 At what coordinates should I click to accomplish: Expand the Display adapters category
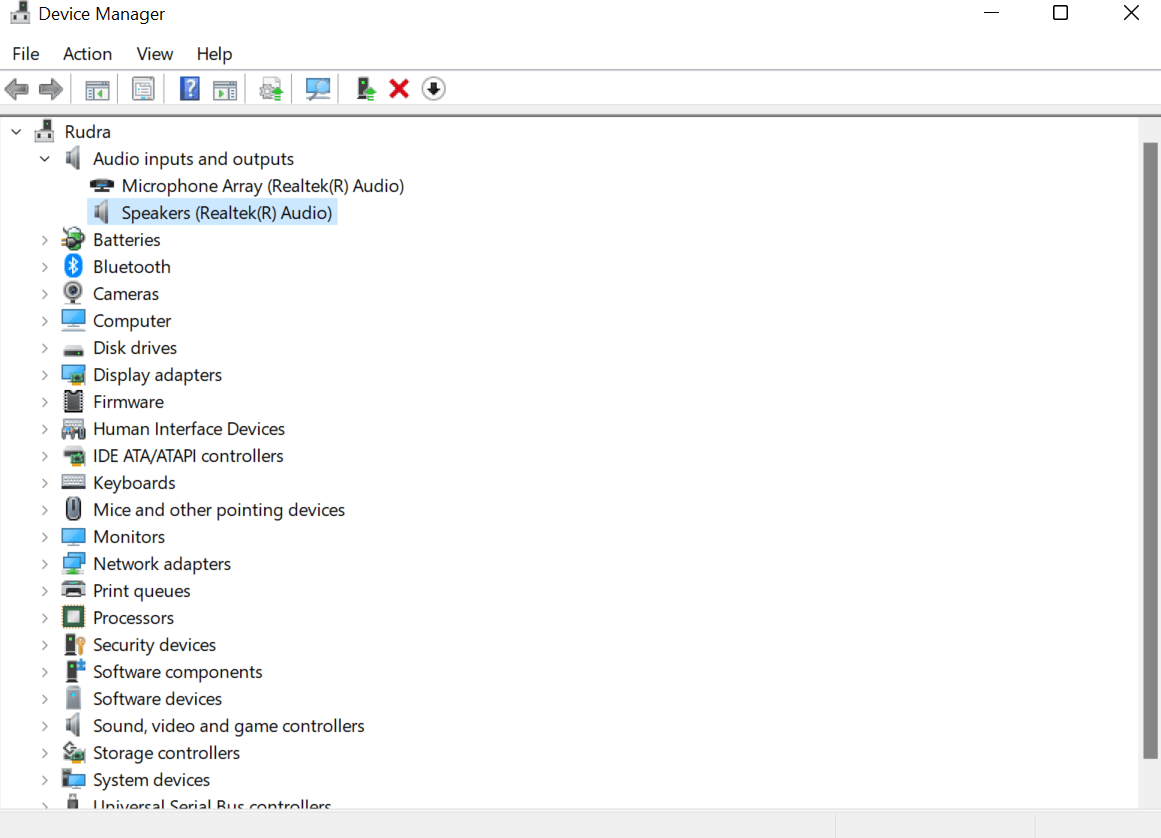pyautogui.click(x=44, y=374)
